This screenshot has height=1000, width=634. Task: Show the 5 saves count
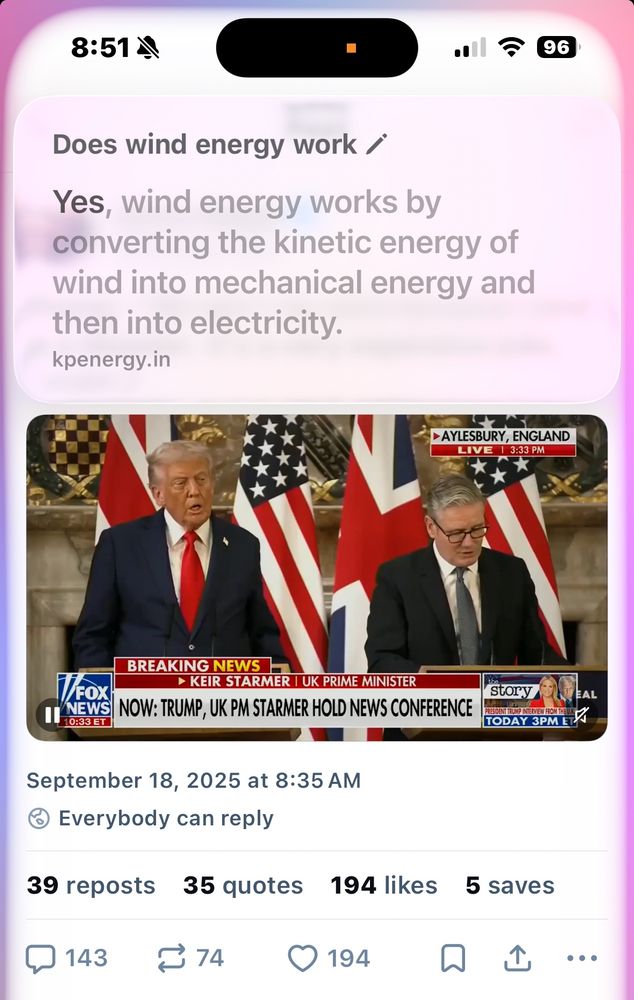pyautogui.click(x=510, y=885)
